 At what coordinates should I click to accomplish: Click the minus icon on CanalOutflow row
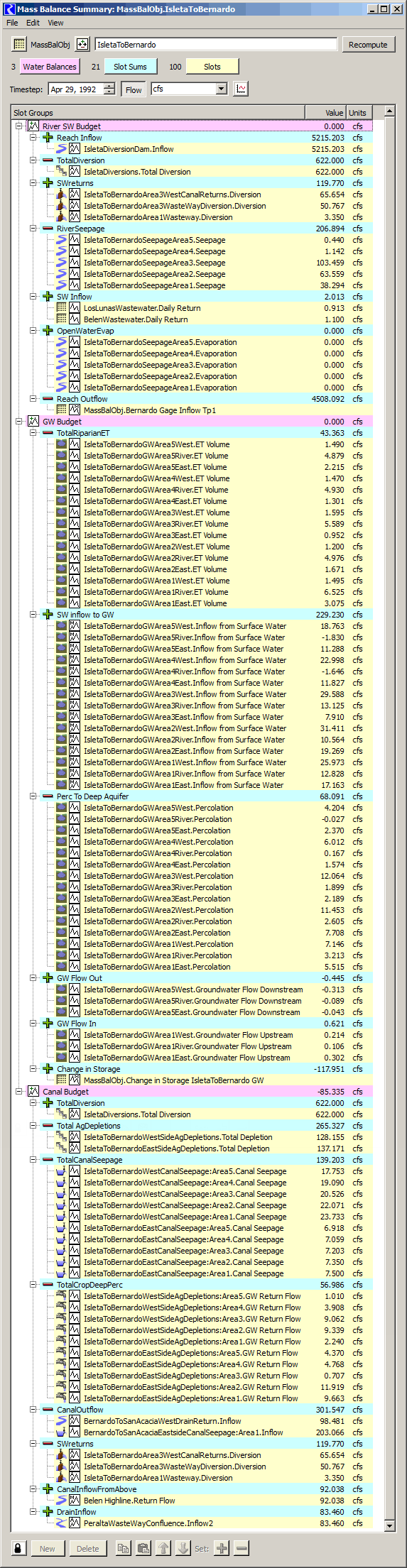pyautogui.click(x=48, y=1410)
